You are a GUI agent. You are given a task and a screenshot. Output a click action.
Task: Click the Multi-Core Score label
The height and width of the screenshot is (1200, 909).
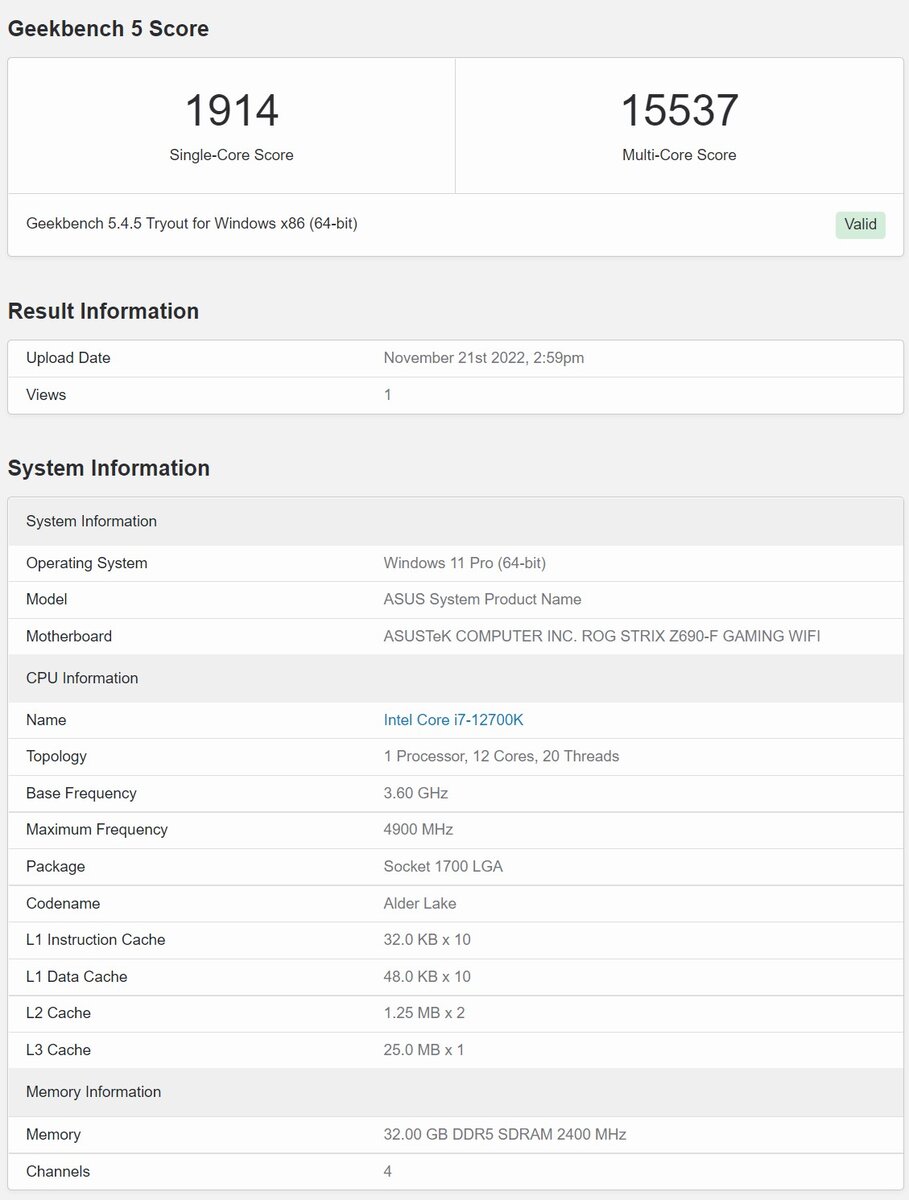(679, 155)
